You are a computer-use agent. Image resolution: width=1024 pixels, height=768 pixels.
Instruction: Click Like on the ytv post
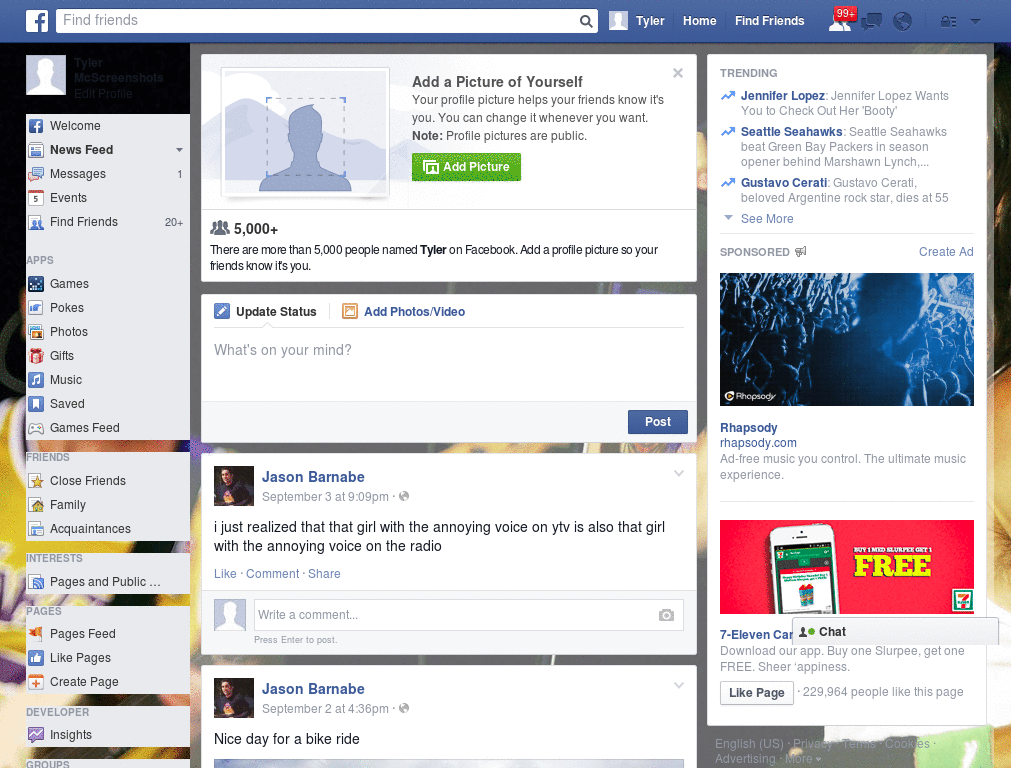coord(225,573)
